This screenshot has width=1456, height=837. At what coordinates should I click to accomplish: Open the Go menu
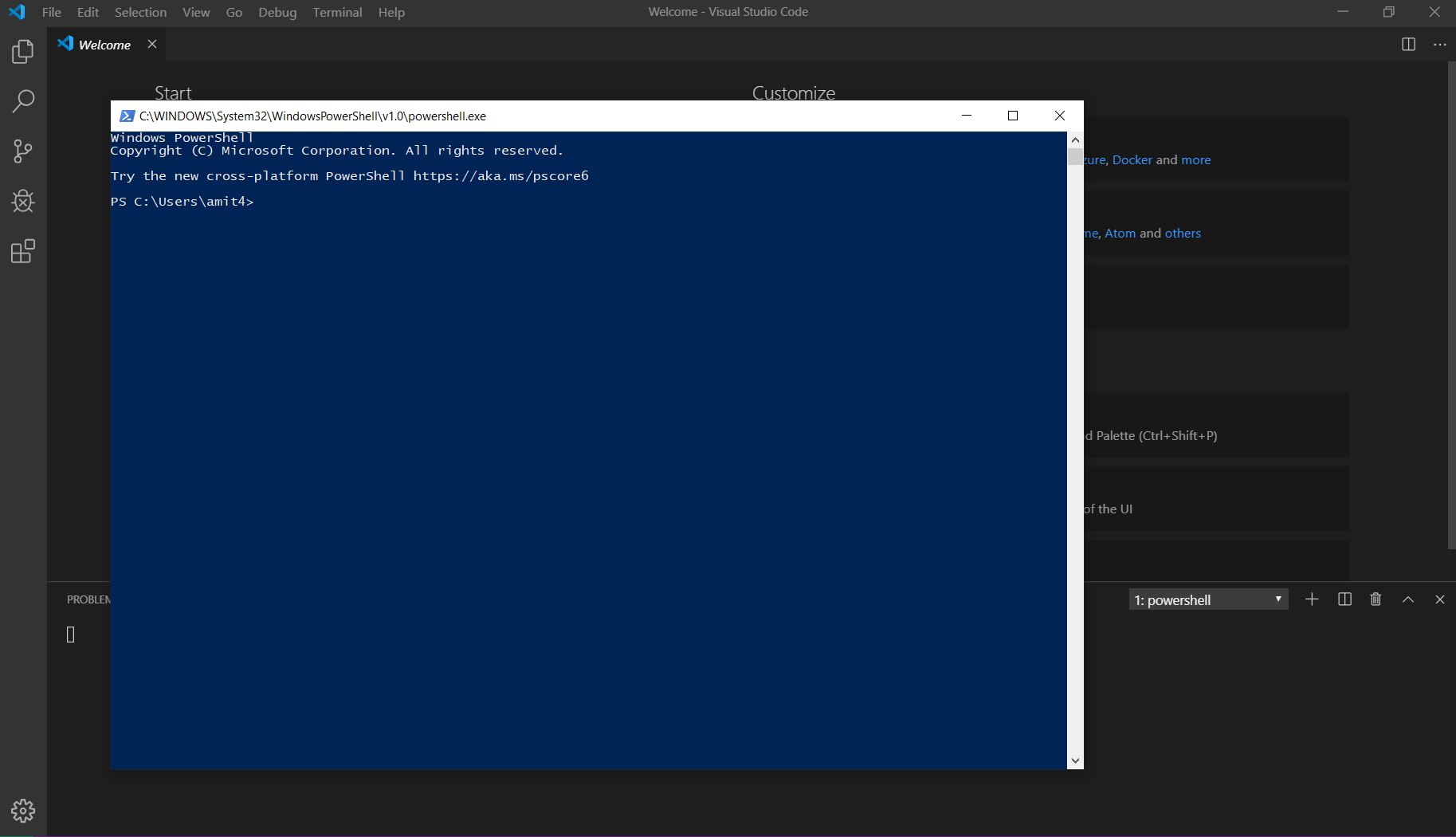tap(234, 12)
